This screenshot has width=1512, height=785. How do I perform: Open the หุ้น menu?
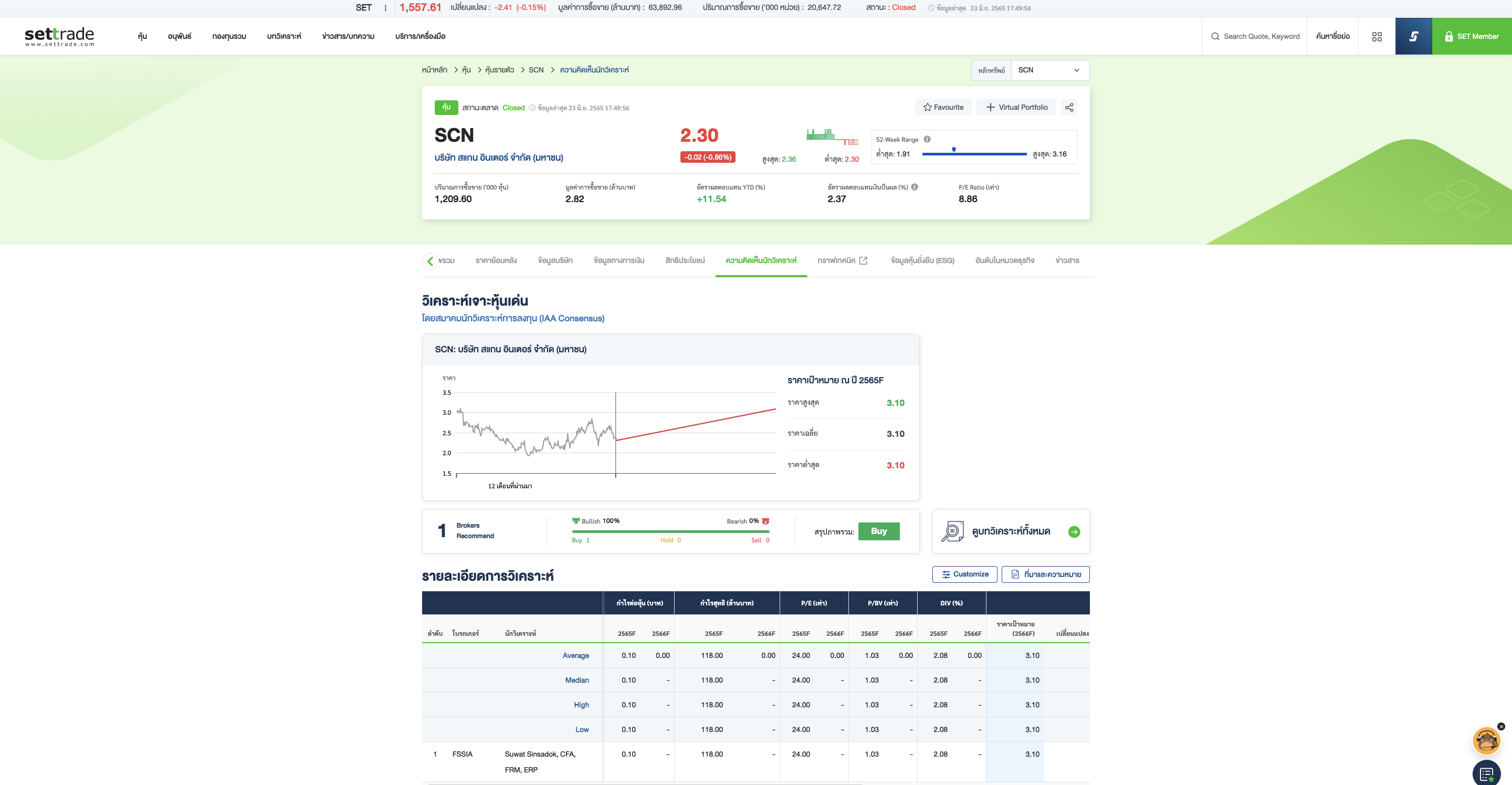(x=142, y=36)
